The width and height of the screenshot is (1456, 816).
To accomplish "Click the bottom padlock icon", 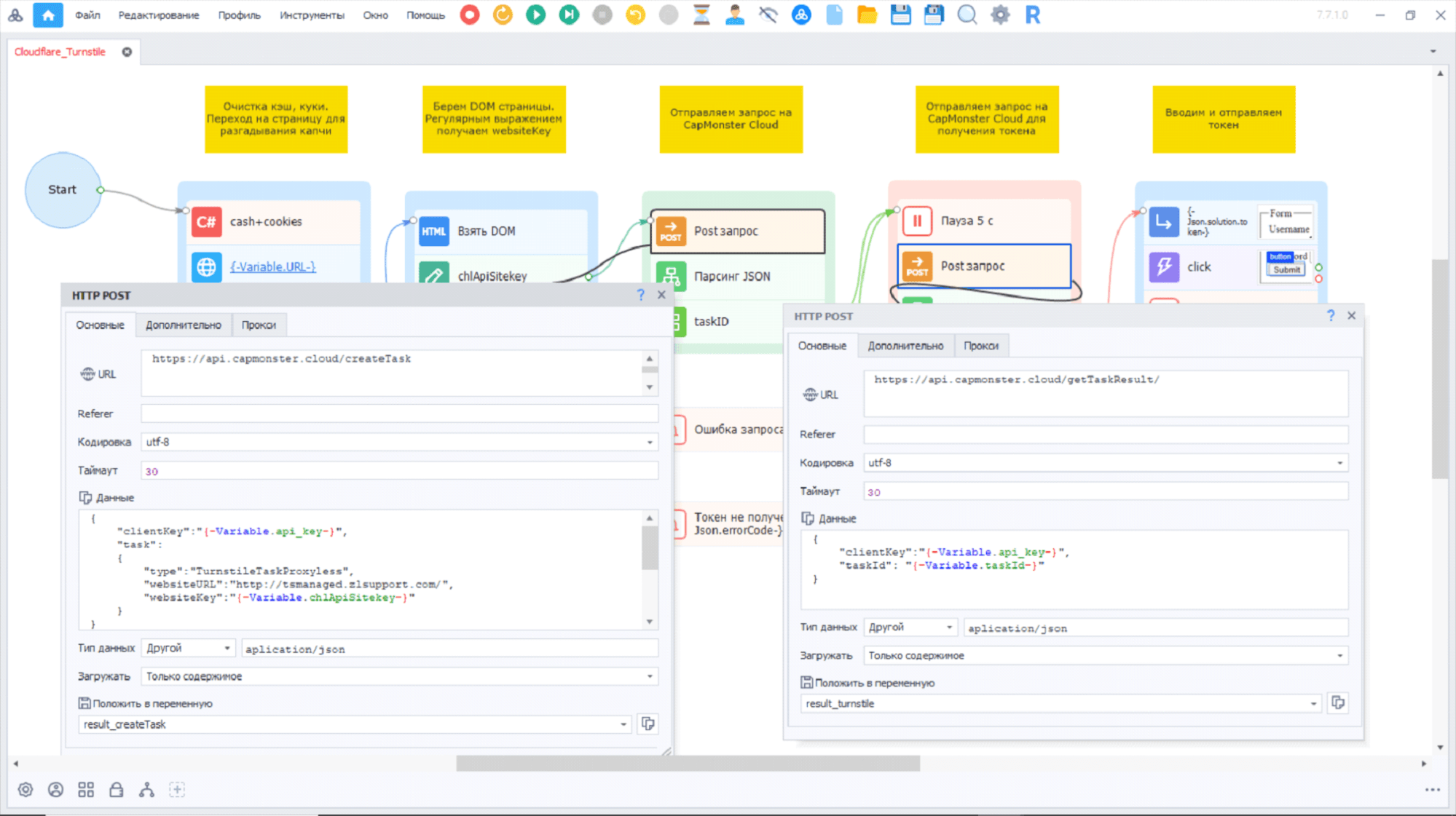I will [116, 790].
